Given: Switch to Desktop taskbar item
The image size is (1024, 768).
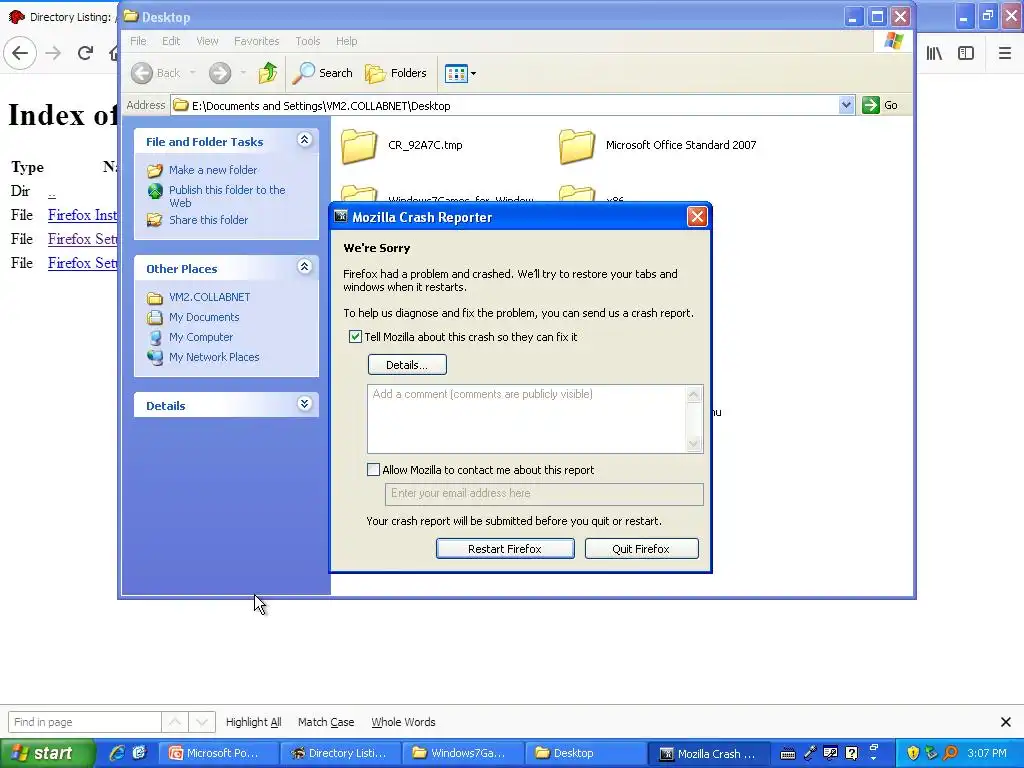Looking at the screenshot, I should (585, 753).
